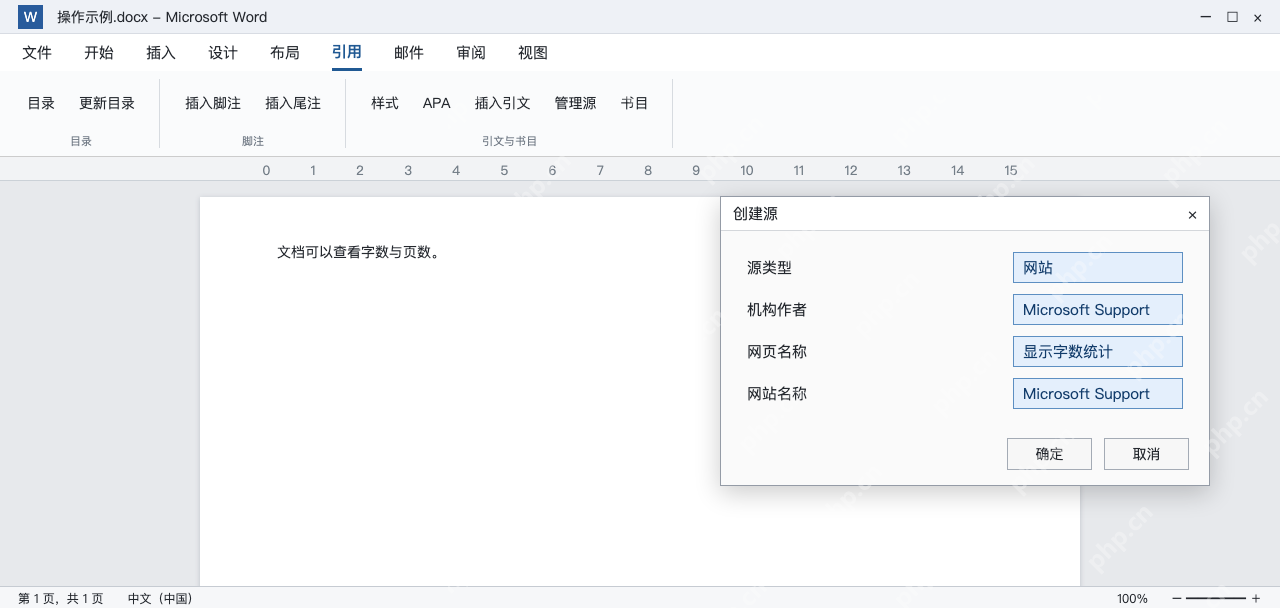Click 取消 in the 创建源 dialog

(1146, 454)
